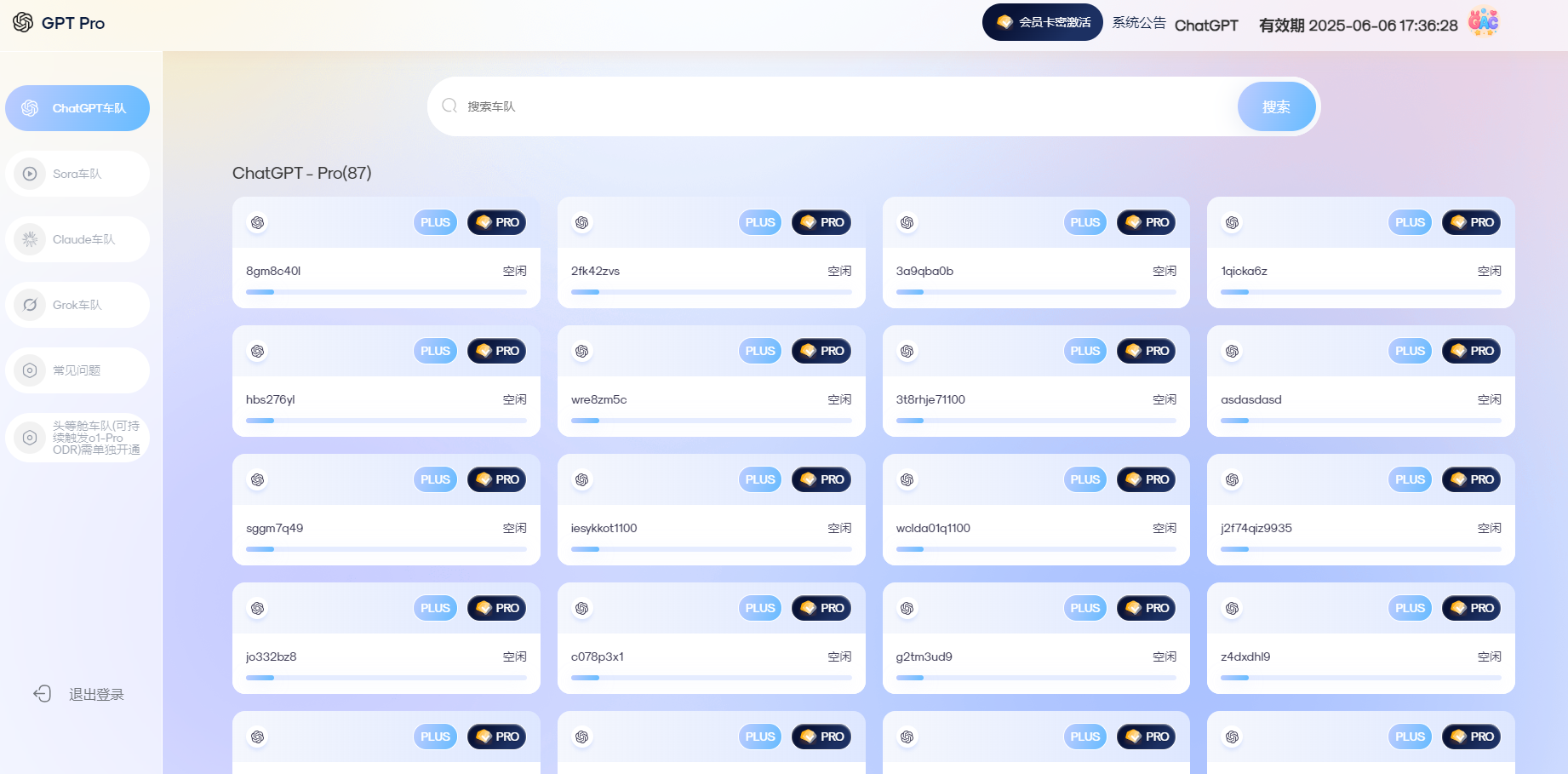Select the z4dxdhl9 team name

(x=1245, y=656)
